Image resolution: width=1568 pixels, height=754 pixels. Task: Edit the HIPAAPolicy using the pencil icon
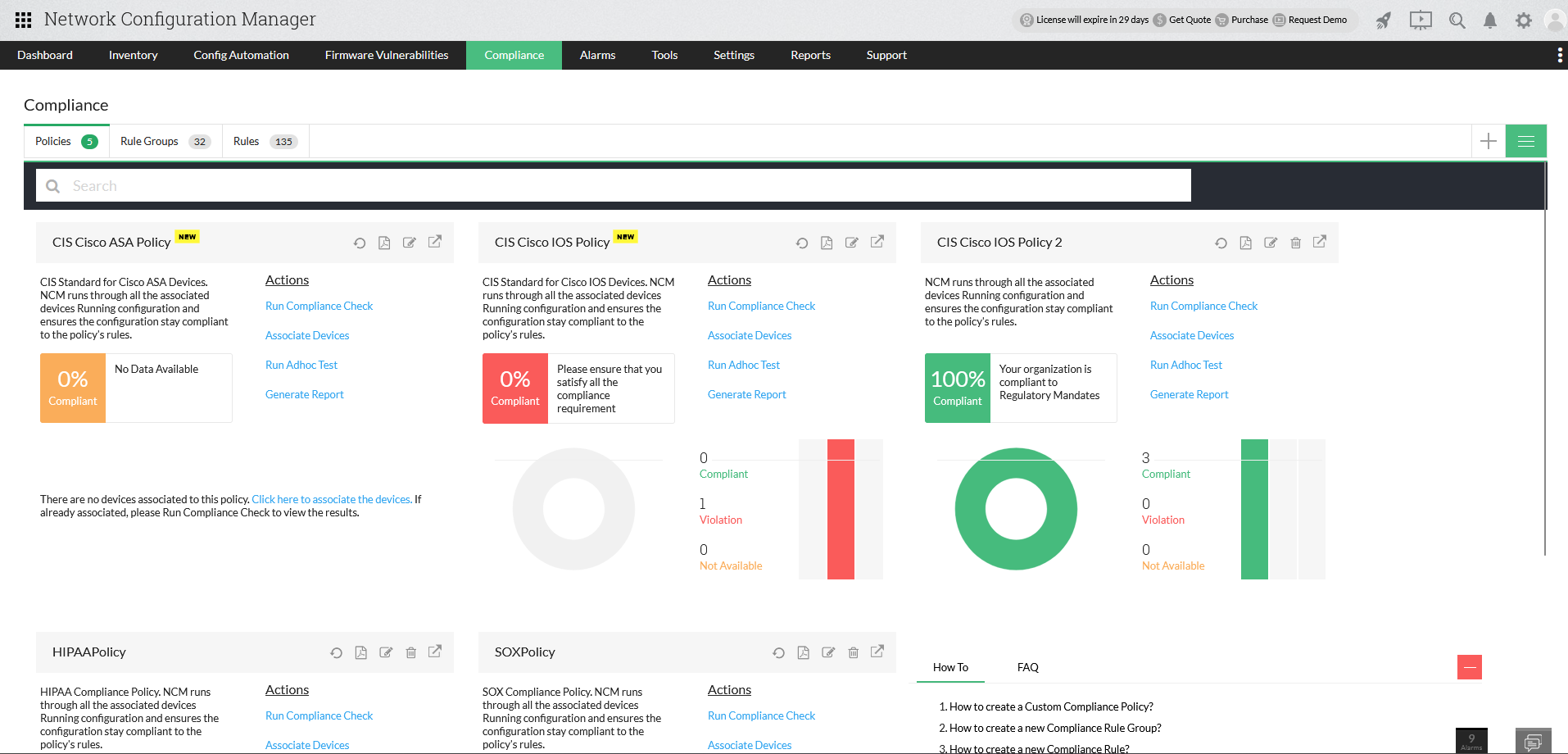[x=386, y=652]
